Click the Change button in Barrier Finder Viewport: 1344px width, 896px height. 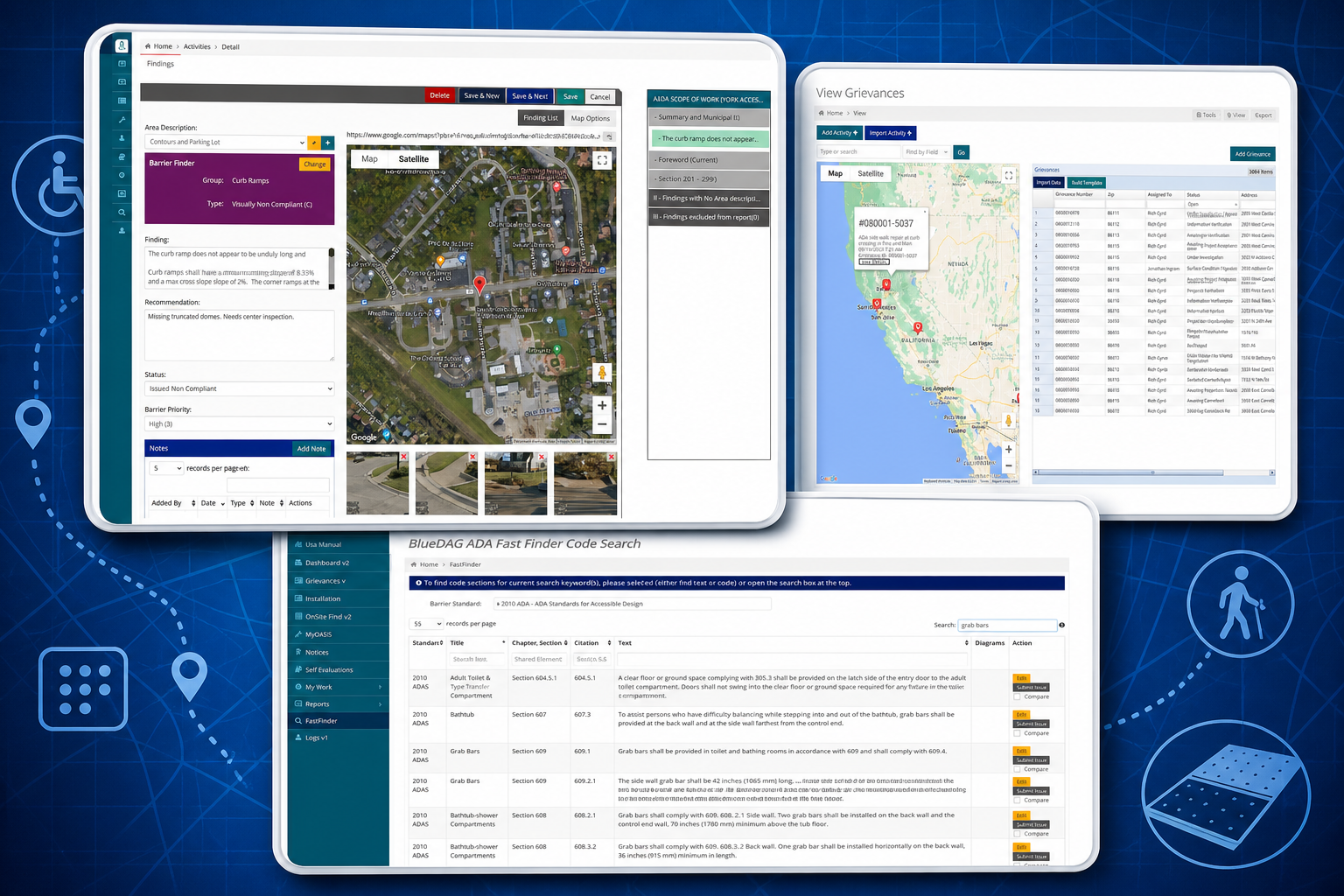click(x=315, y=164)
